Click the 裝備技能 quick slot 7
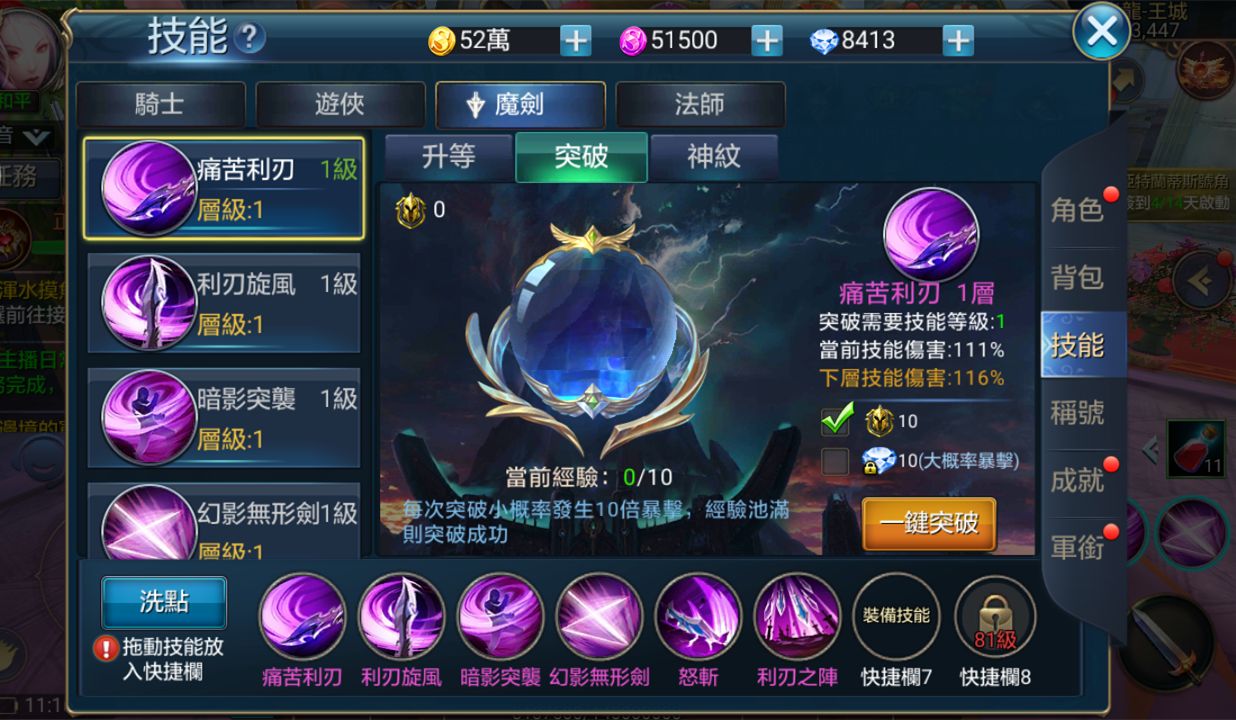This screenshot has width=1236, height=720. tap(896, 616)
